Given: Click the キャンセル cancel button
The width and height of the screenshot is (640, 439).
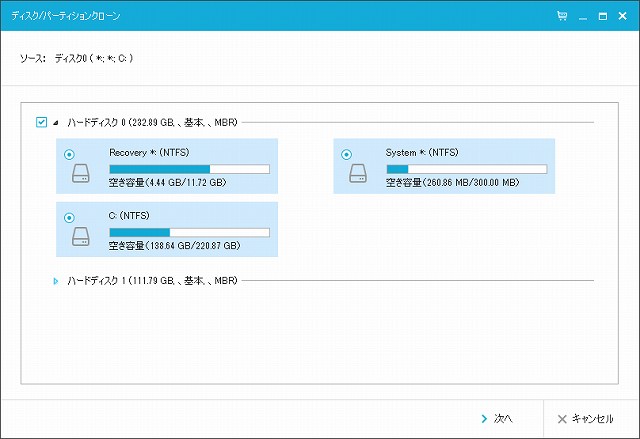Looking at the screenshot, I should (x=585, y=419).
